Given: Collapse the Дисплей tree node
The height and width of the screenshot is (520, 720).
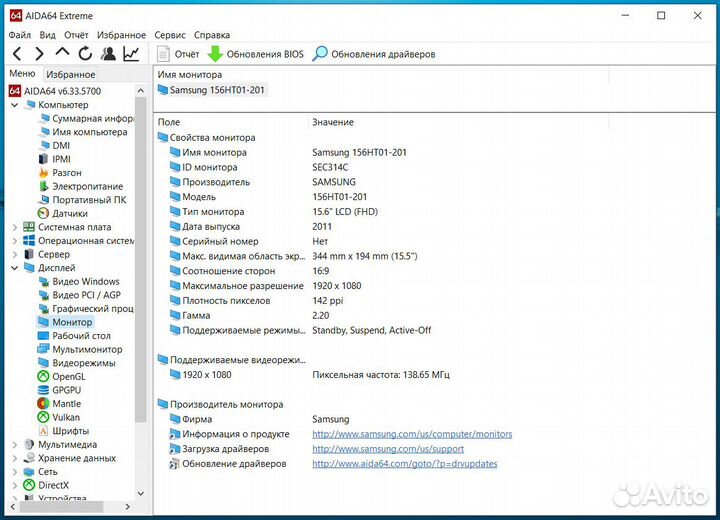Looking at the screenshot, I should pyautogui.click(x=15, y=268).
